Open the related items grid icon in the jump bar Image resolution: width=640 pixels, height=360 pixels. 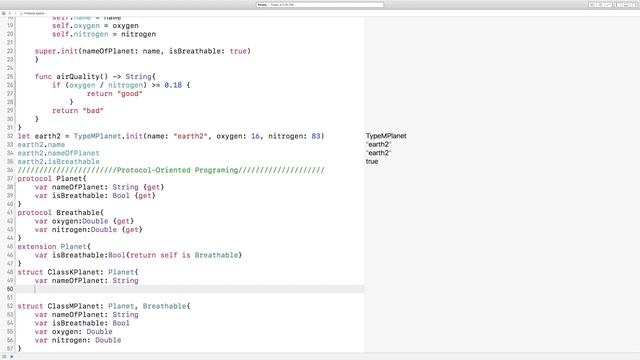4,13
